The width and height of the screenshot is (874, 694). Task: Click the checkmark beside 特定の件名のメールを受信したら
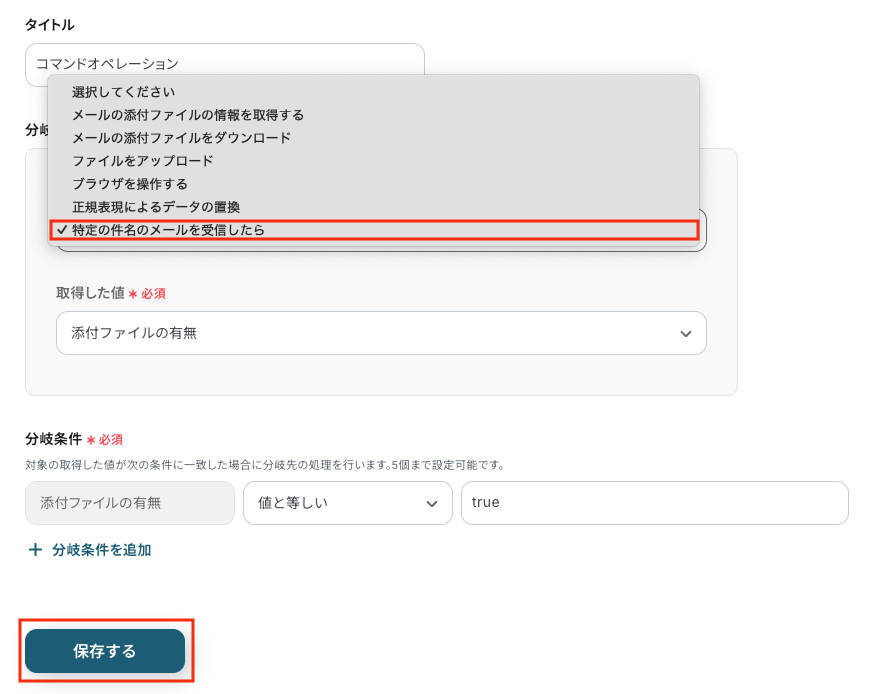[x=62, y=230]
